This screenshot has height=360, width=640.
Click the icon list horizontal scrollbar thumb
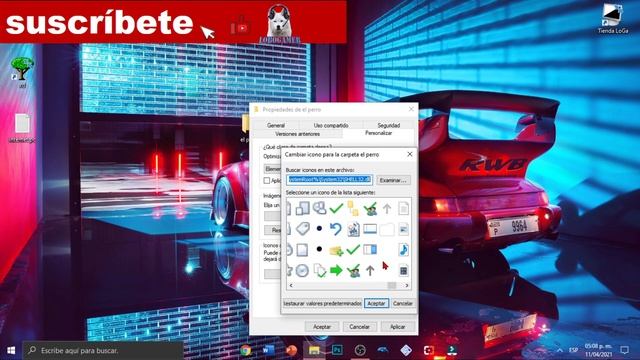coord(391,285)
